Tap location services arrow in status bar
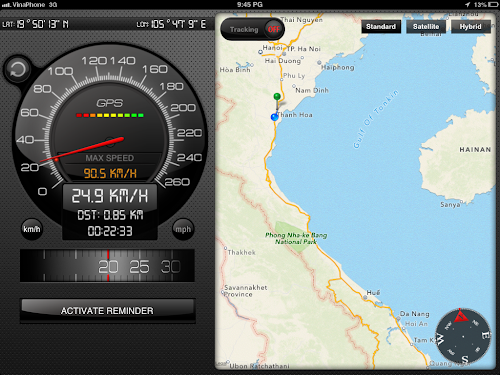Viewport: 500px width, 375px height. tap(468, 5)
